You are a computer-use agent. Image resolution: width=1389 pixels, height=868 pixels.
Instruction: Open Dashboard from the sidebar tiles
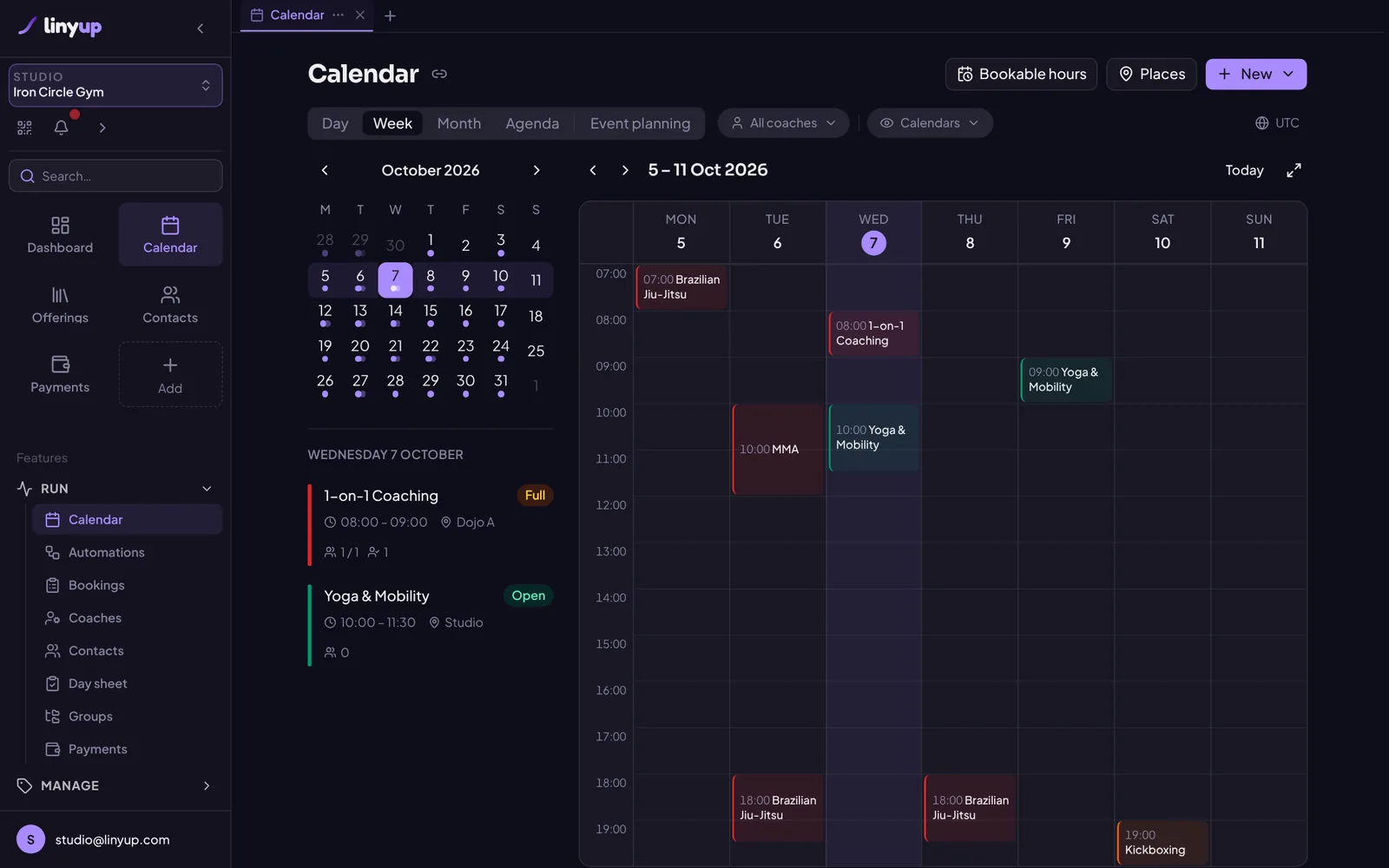pos(60,235)
